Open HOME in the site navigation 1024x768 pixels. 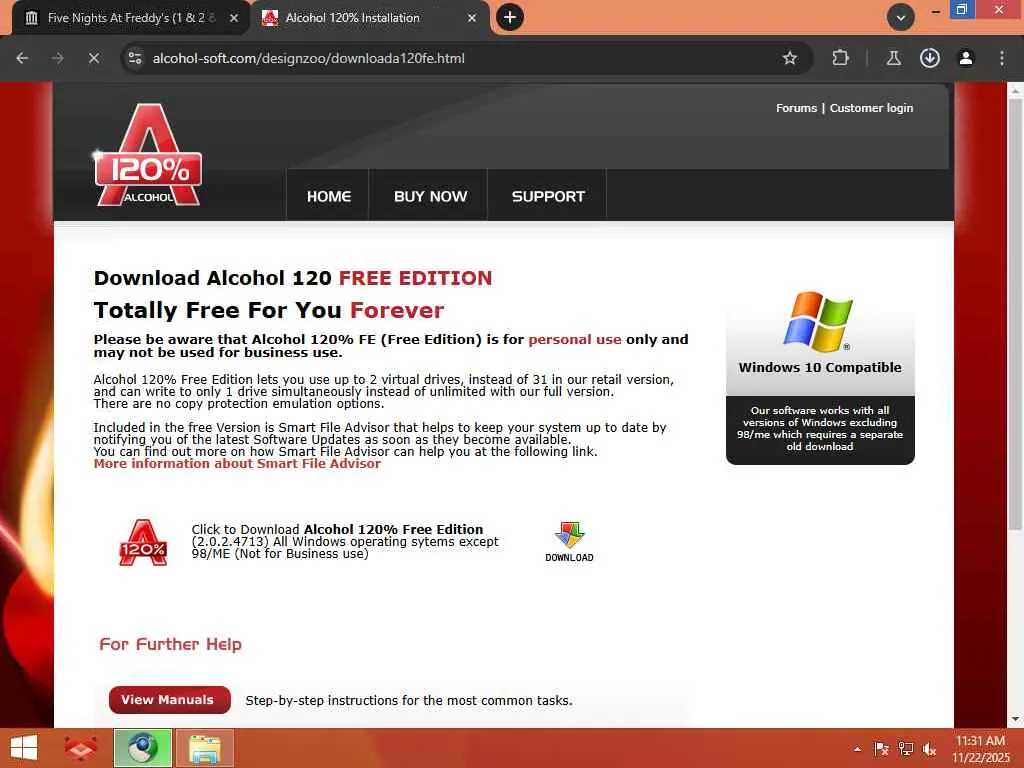click(328, 197)
